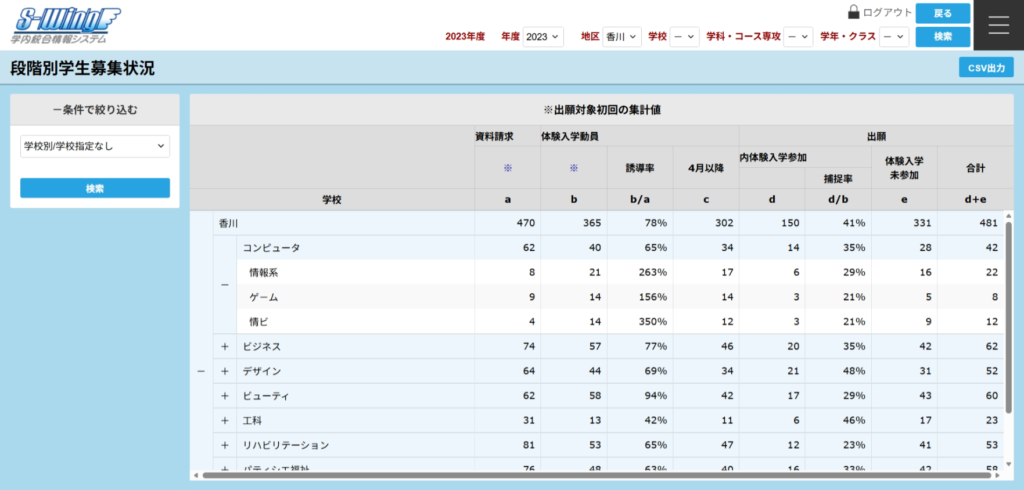1024x490 pixels.
Task: Expand the ビューティ row
Action: tap(225, 396)
